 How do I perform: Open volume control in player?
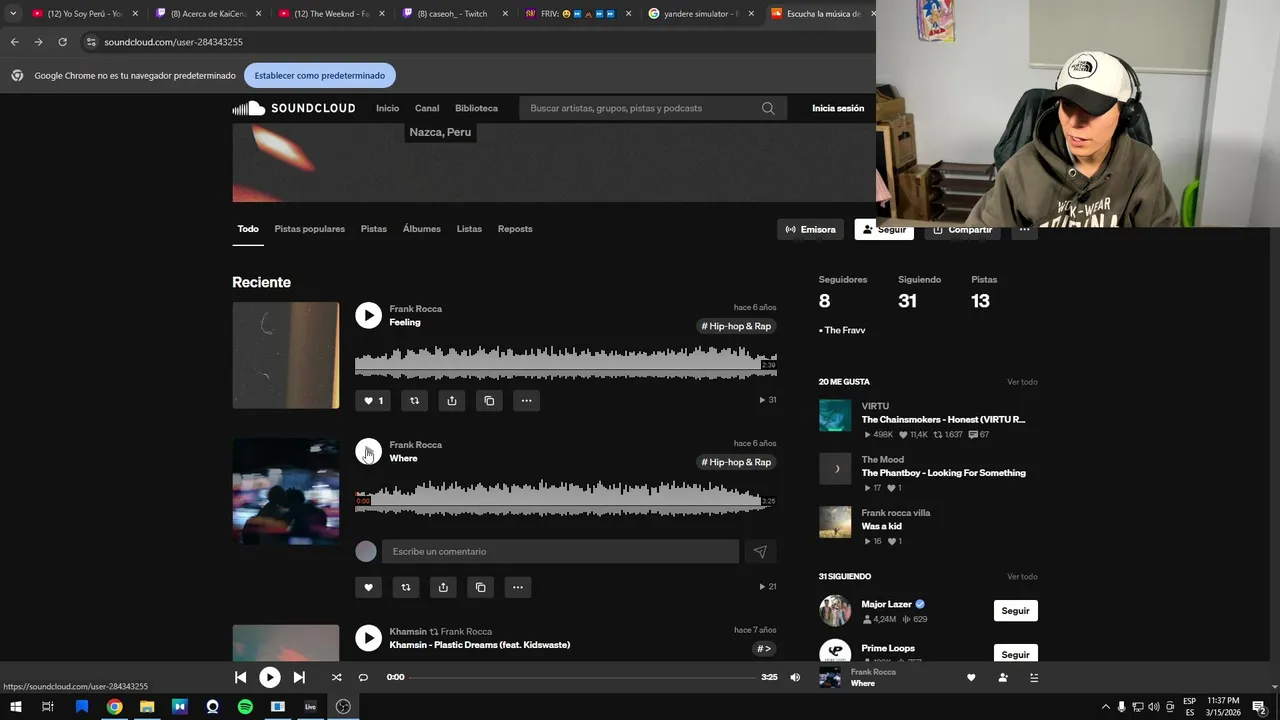coord(795,677)
